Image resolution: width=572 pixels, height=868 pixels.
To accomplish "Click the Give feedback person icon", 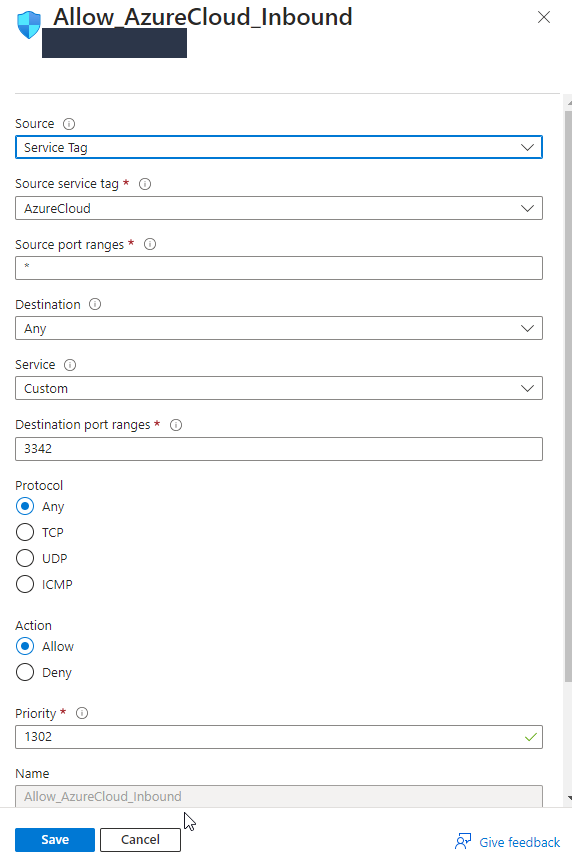I will point(463,841).
